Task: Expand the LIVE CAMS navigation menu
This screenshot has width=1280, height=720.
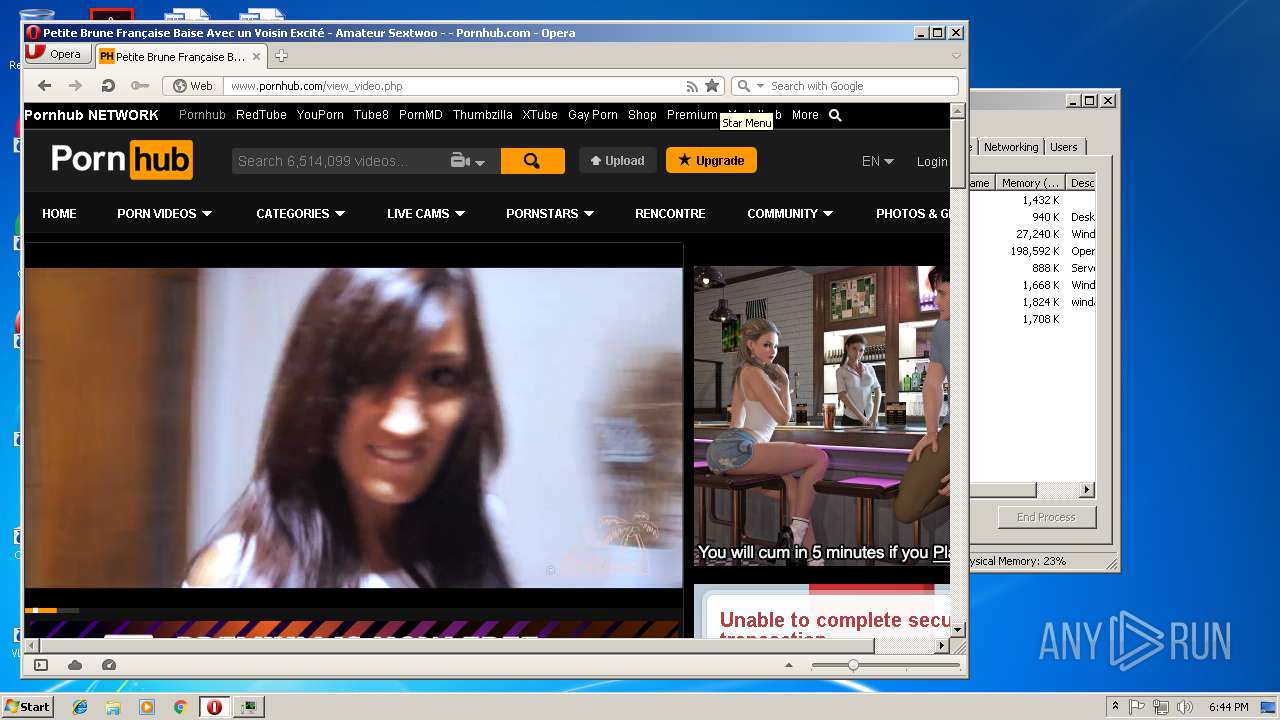Action: (x=425, y=213)
